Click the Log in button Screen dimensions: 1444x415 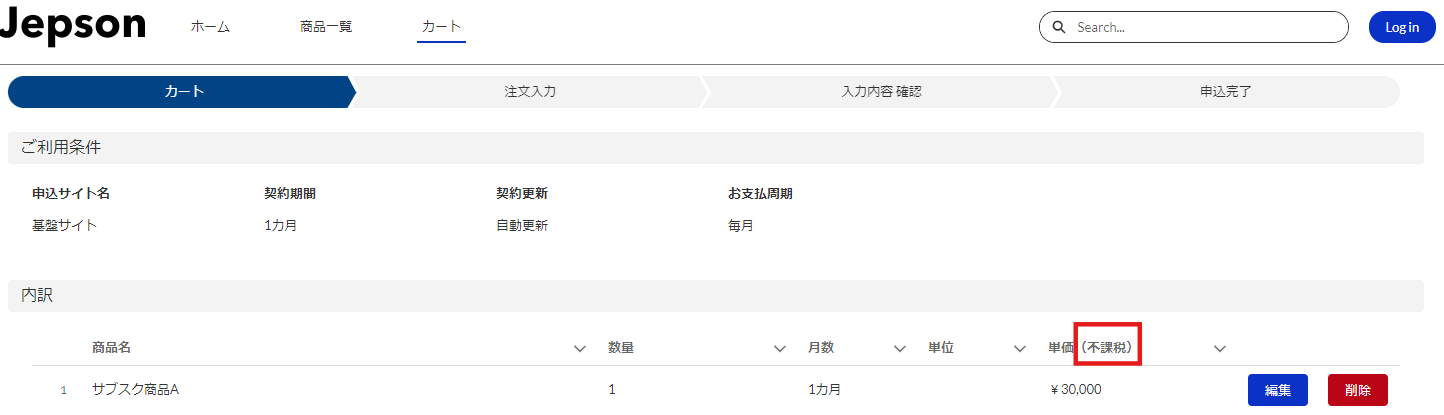pyautogui.click(x=1402, y=27)
